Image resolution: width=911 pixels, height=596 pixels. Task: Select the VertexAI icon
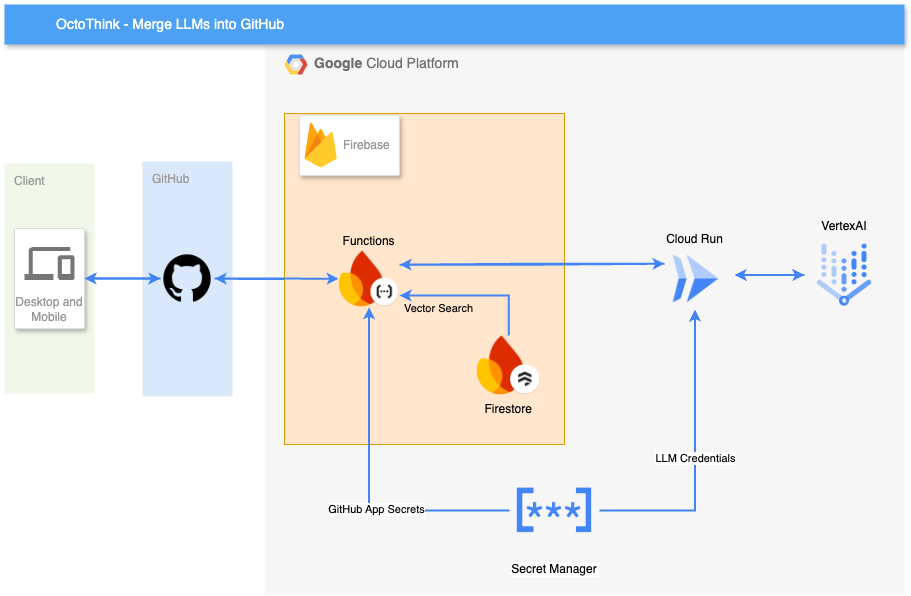pyautogui.click(x=844, y=274)
